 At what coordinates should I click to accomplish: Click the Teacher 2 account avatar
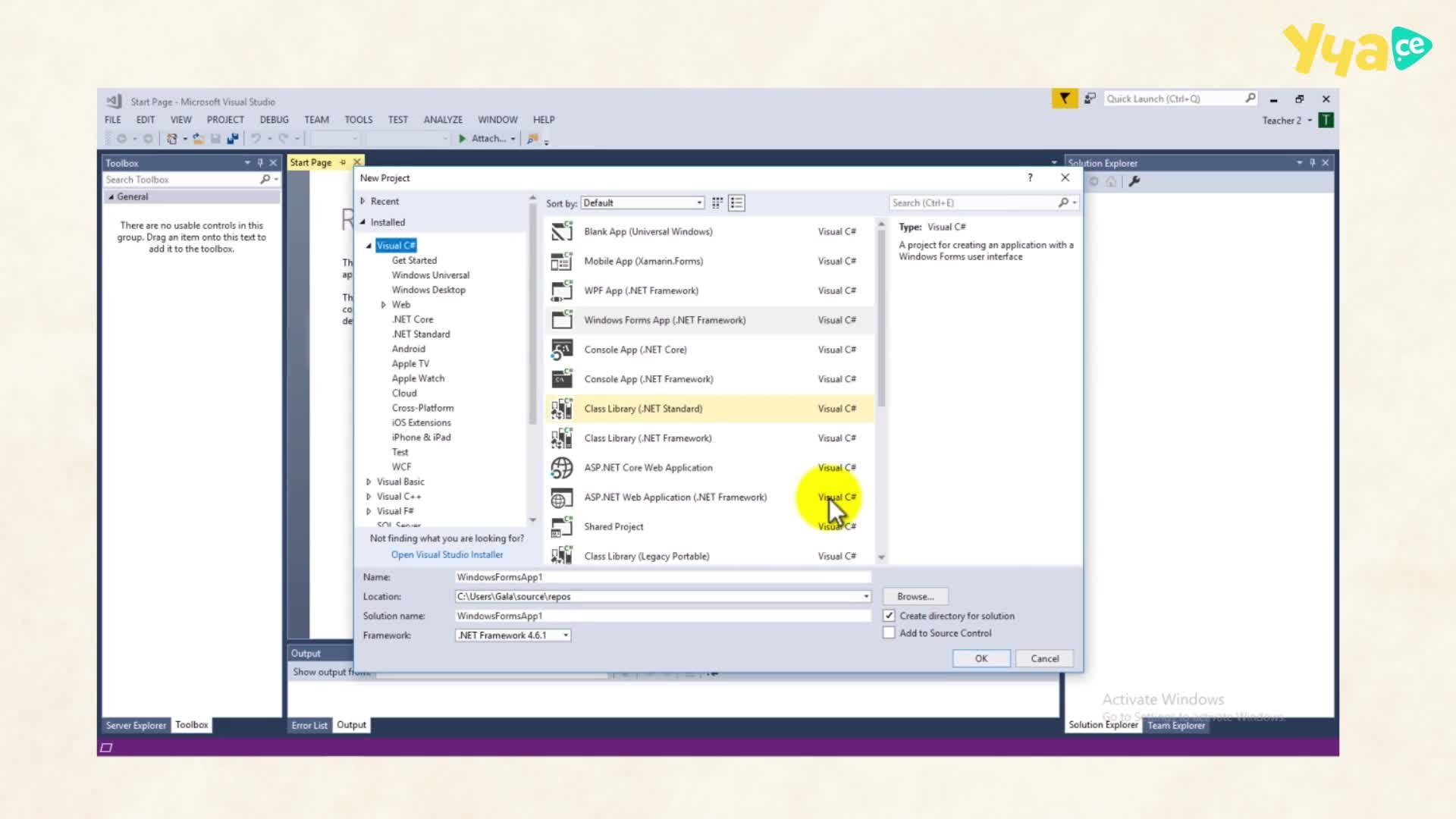[x=1326, y=121]
